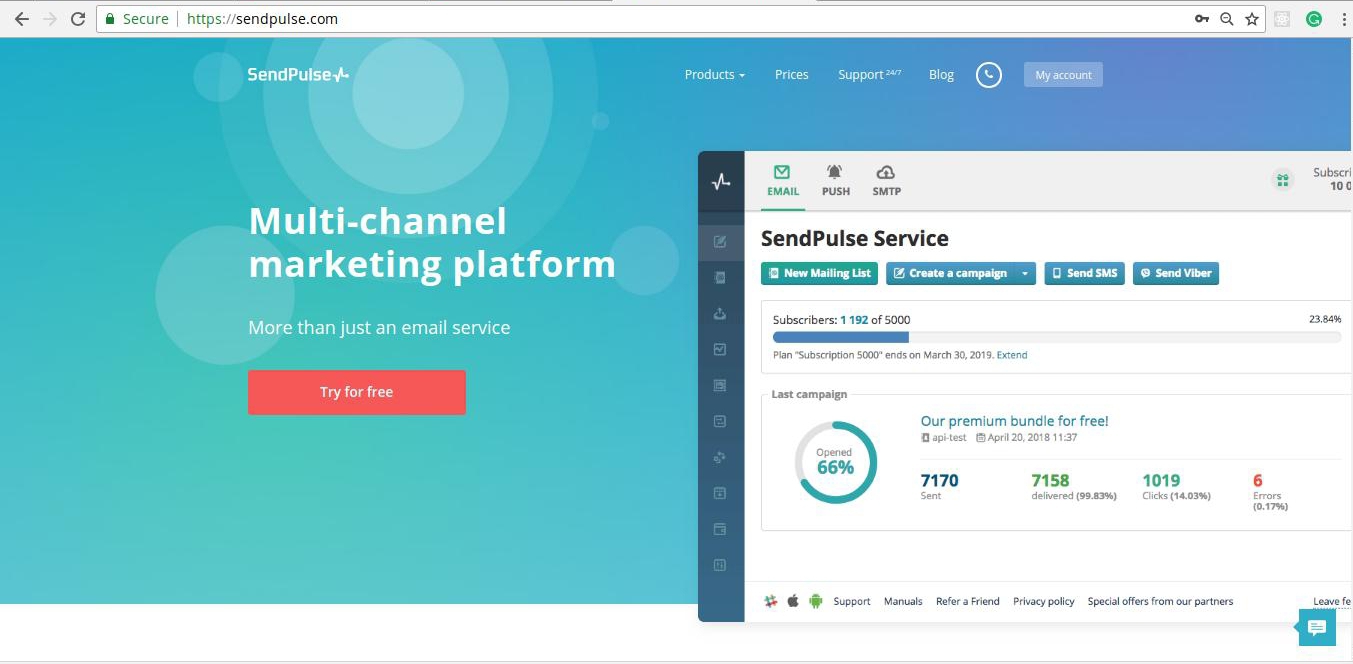This screenshot has height=664, width=1353.
Task: Click the circular arrows automation icon in sidebar
Action: tap(720, 457)
